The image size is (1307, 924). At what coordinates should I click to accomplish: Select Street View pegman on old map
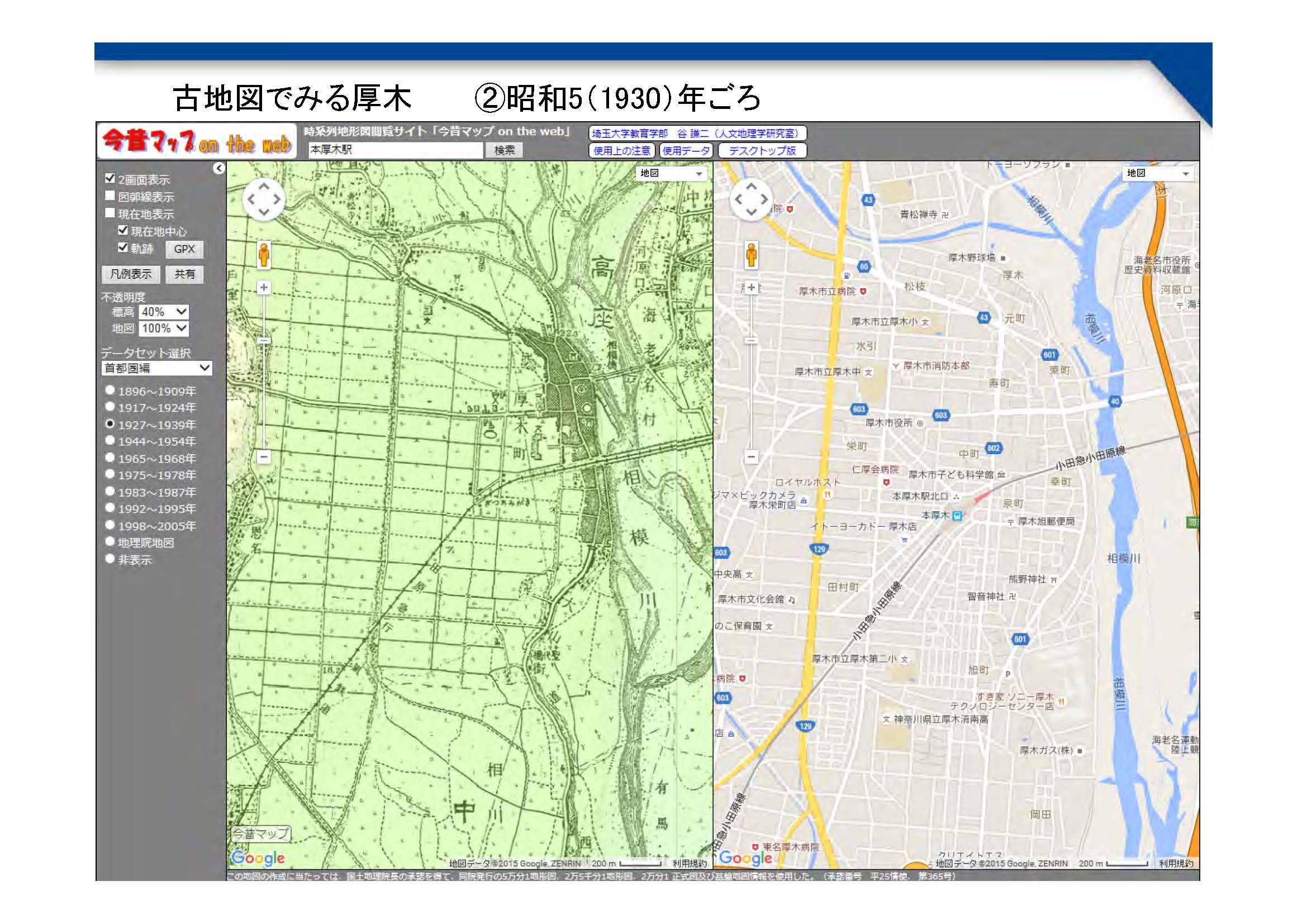pos(264,254)
